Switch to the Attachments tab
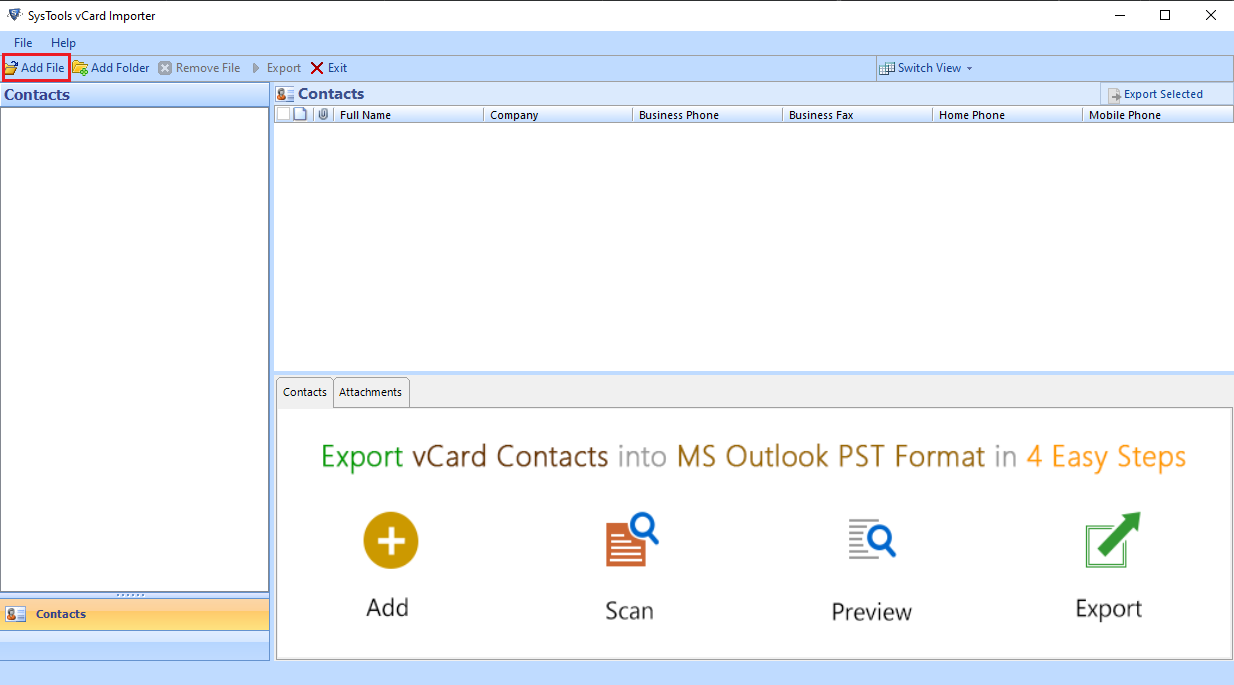 point(371,392)
